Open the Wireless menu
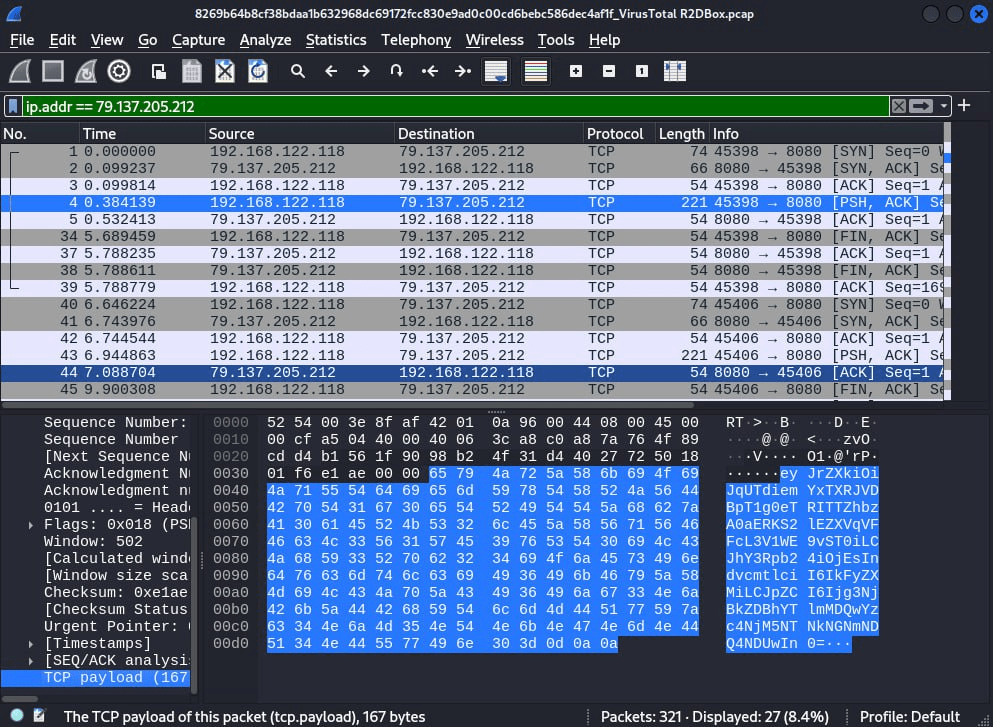The height and width of the screenshot is (727, 993). click(495, 40)
